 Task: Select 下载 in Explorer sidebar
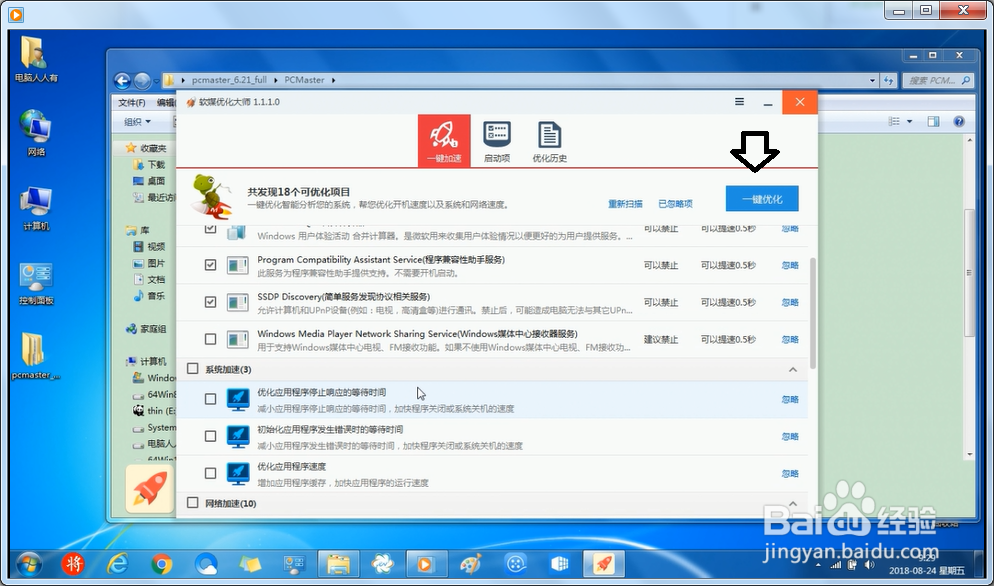tap(156, 164)
